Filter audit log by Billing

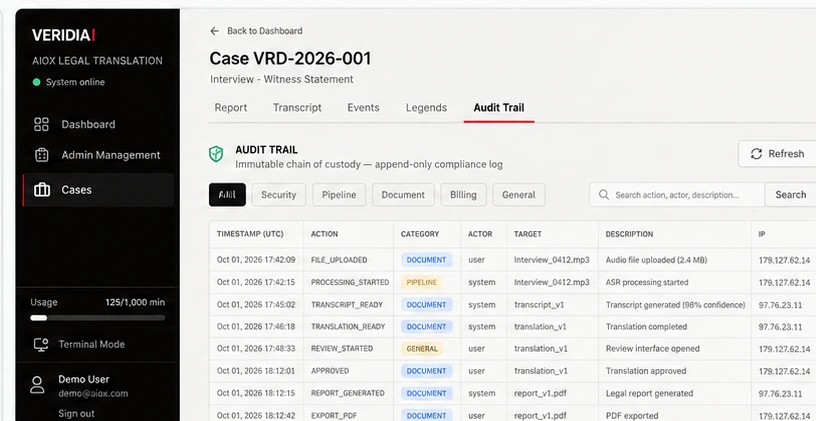[463, 195]
